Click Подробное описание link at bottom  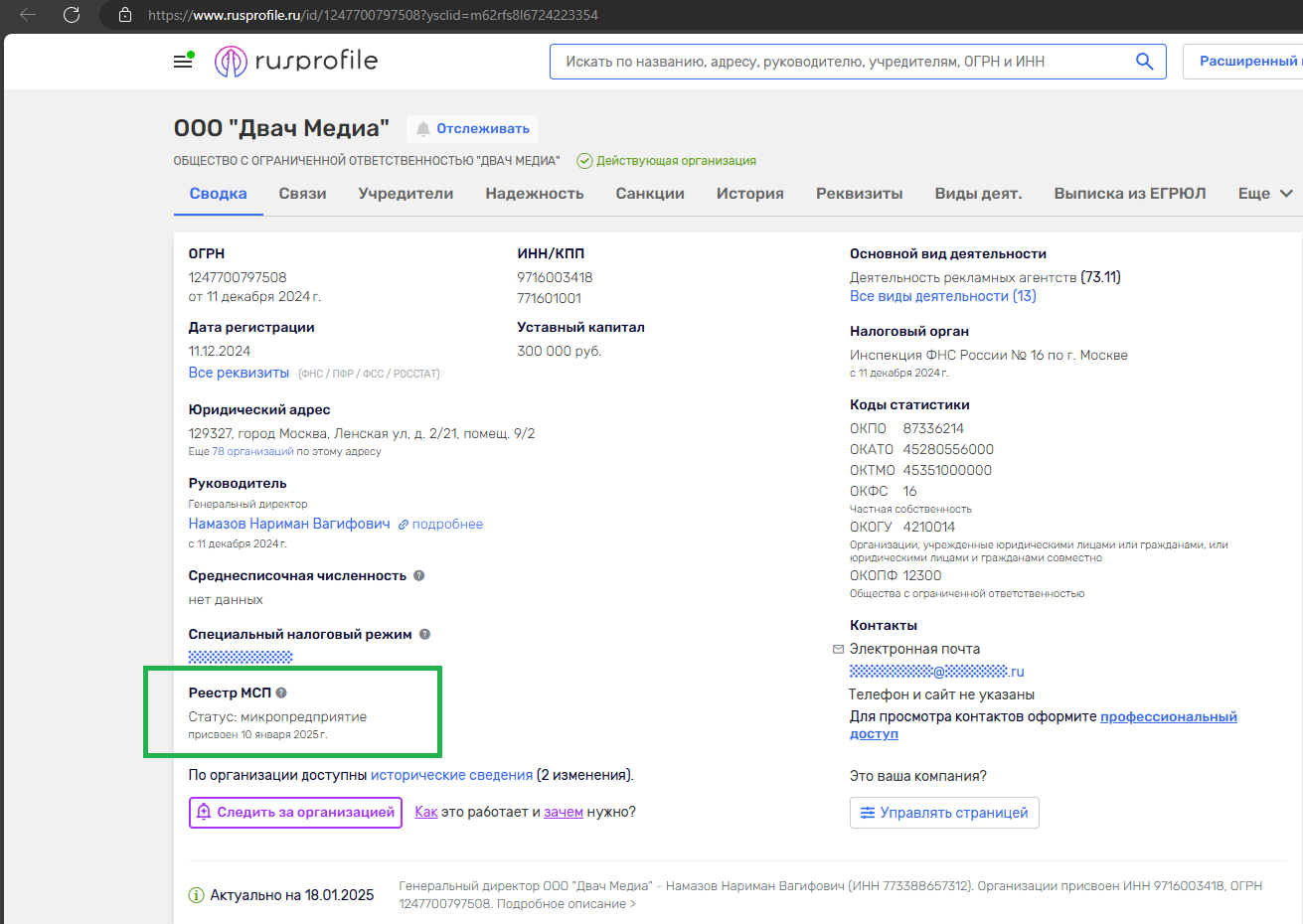click(x=567, y=904)
